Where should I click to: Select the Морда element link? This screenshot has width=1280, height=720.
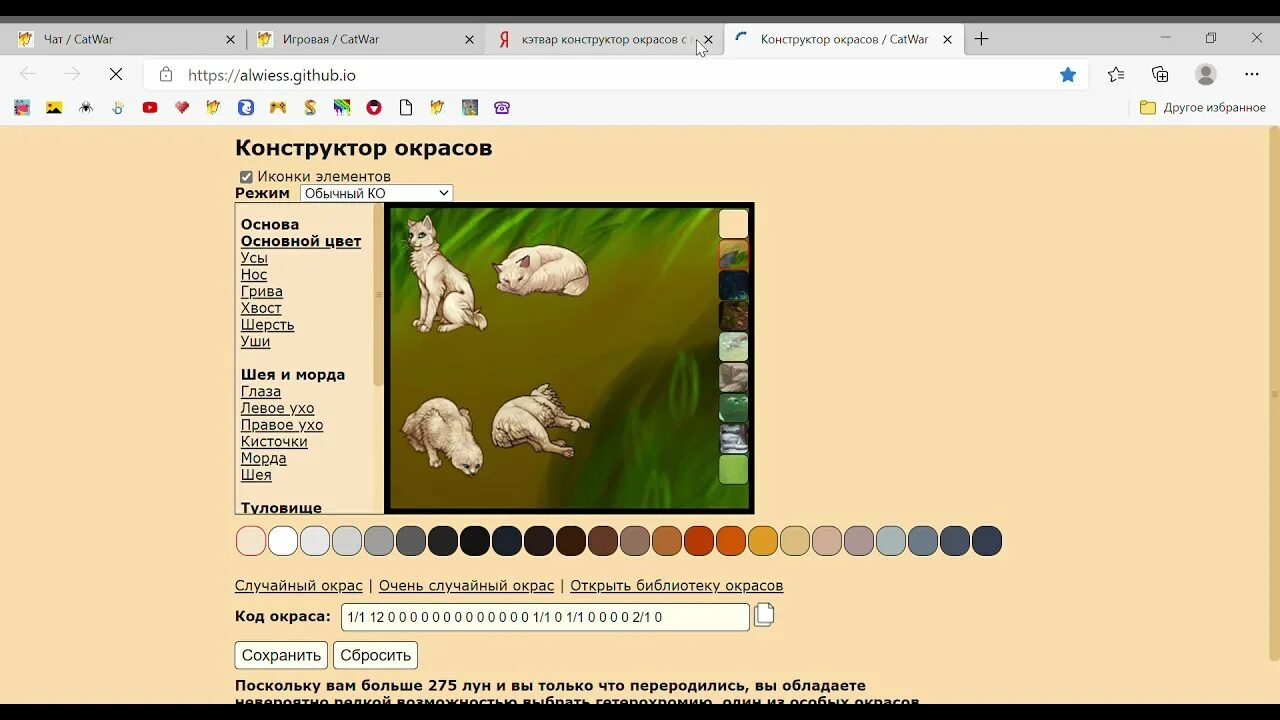(x=264, y=459)
